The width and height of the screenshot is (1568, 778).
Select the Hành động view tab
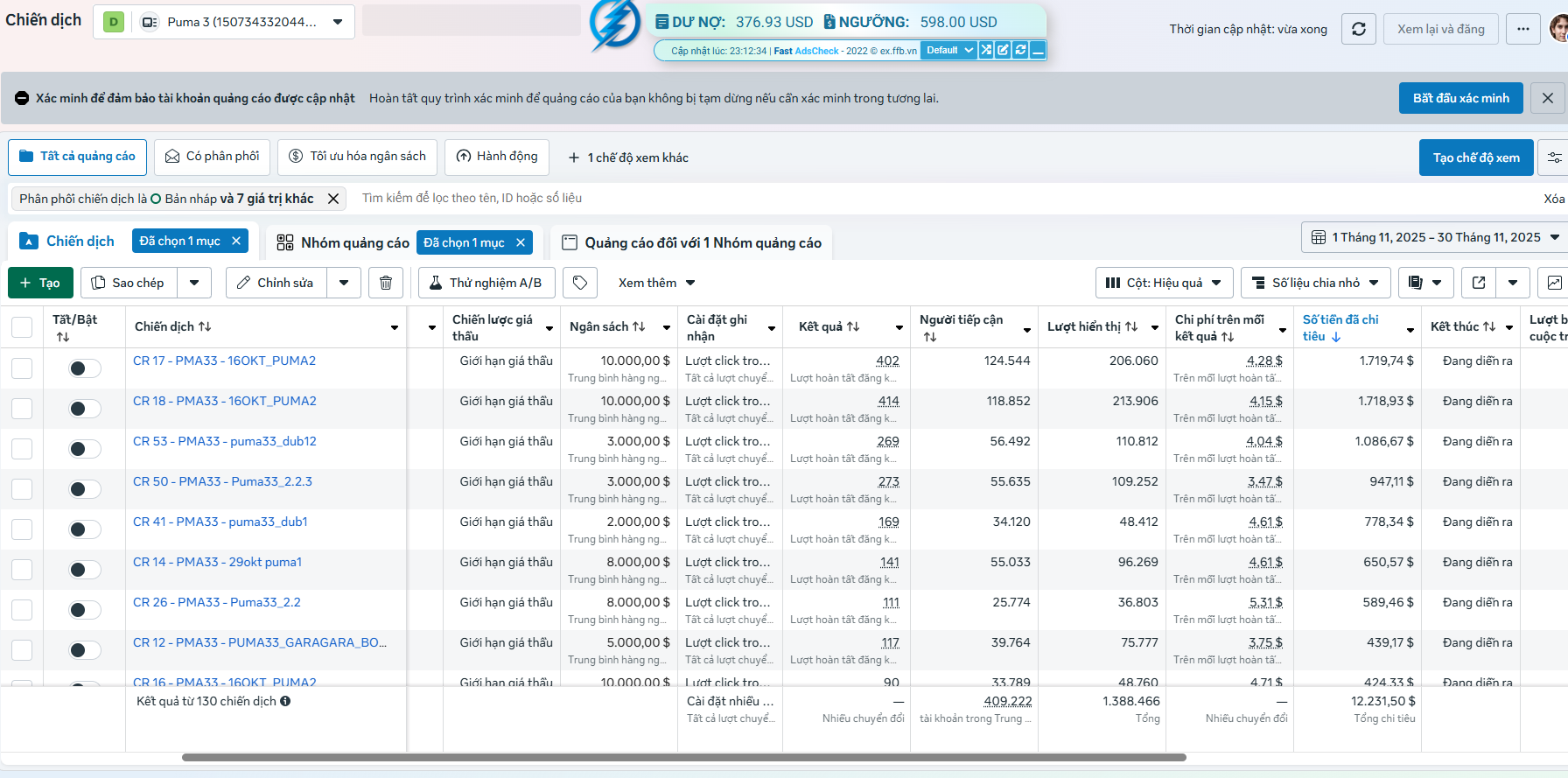coord(497,157)
